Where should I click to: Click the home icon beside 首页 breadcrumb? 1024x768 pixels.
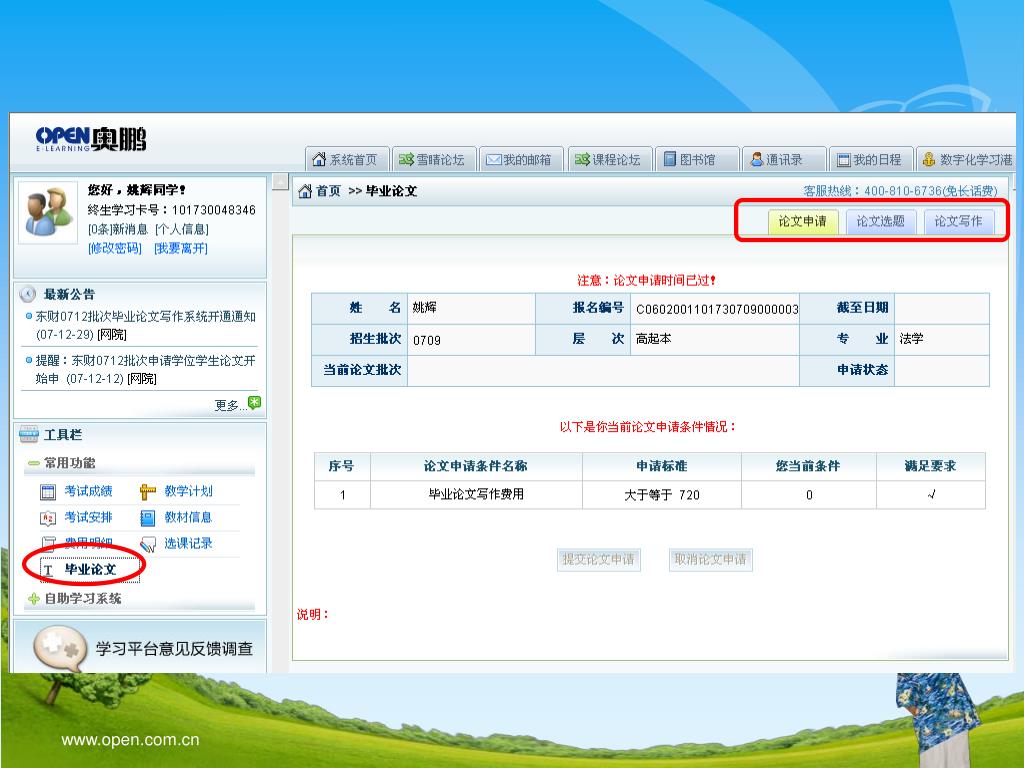click(x=305, y=191)
